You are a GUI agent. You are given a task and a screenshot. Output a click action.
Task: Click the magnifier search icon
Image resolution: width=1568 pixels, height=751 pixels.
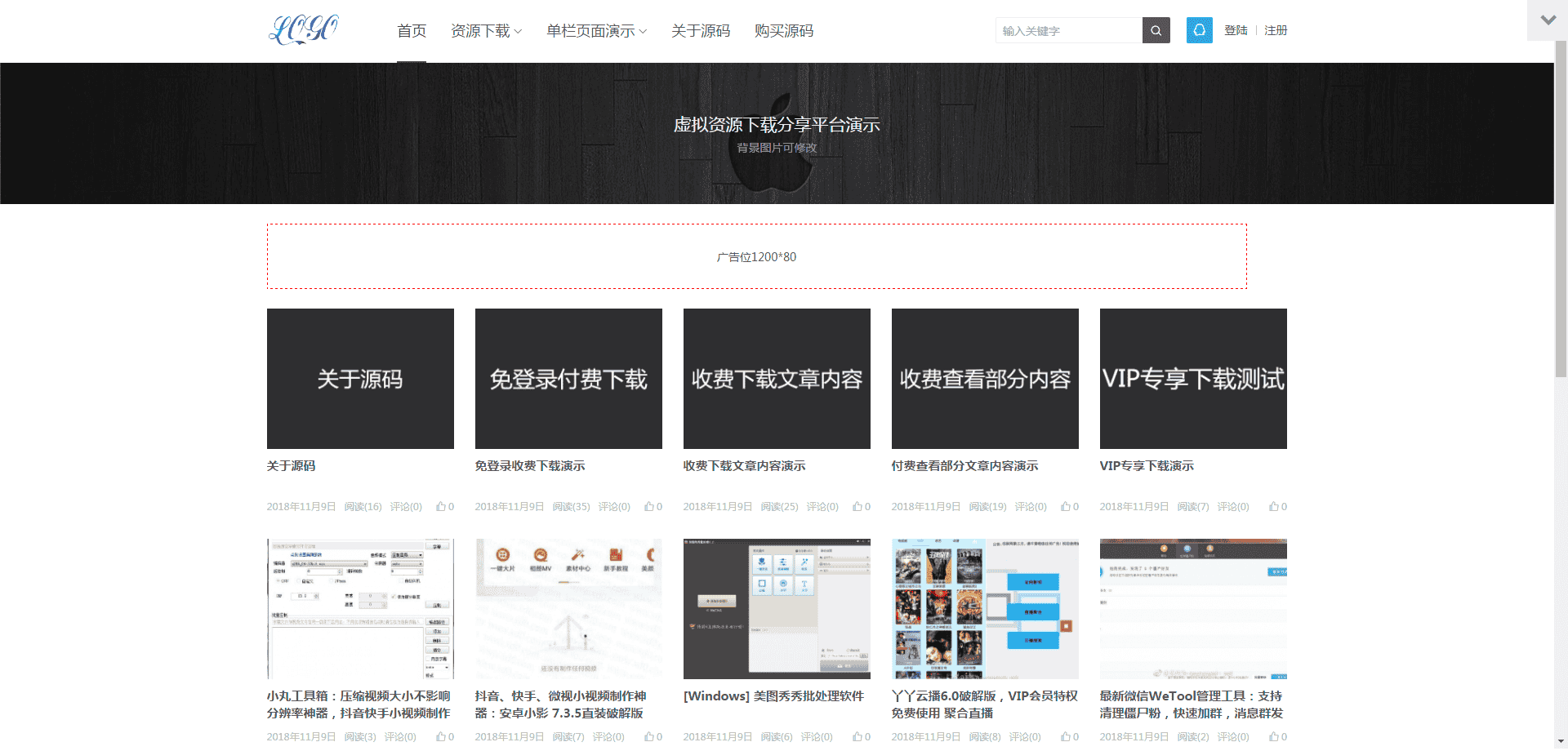tap(1156, 30)
